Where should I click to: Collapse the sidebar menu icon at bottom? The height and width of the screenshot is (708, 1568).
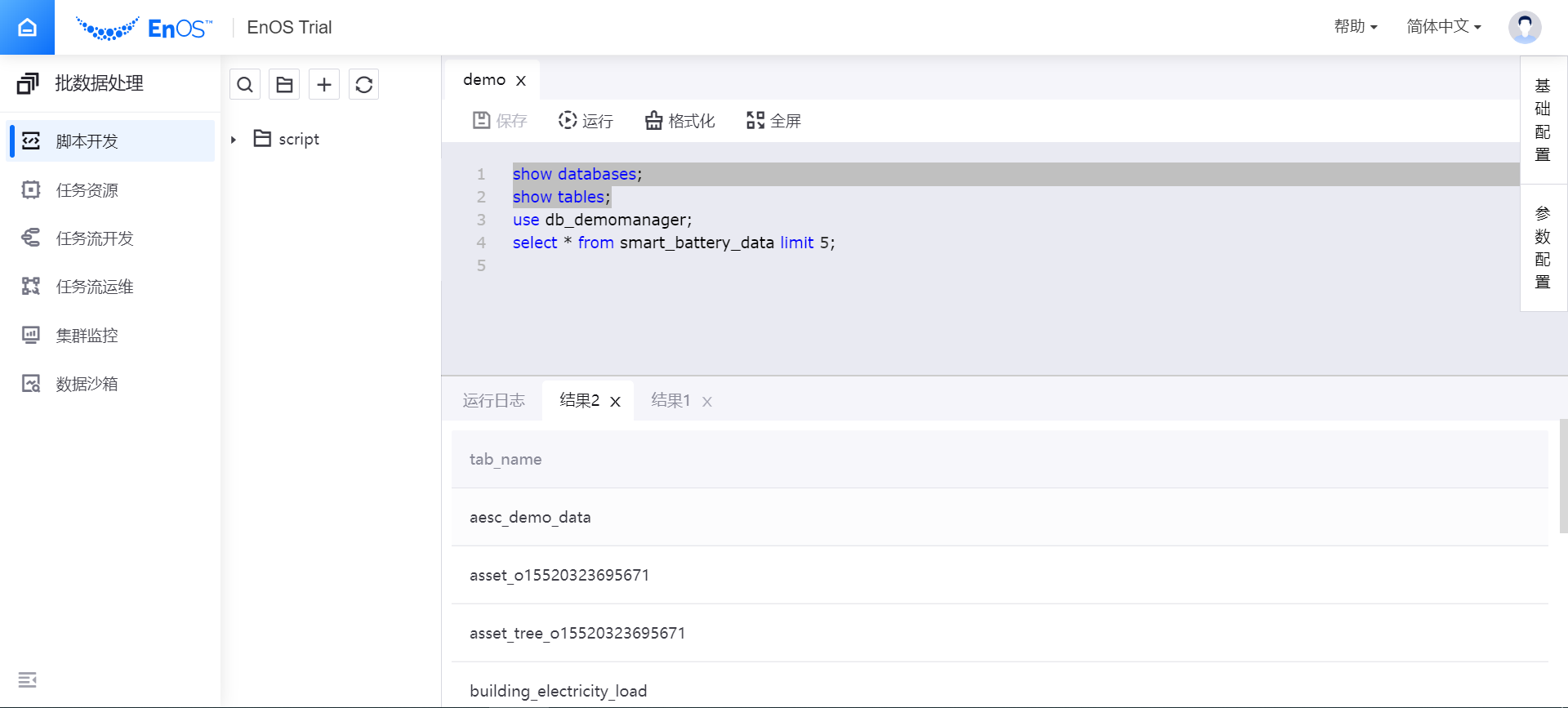point(27,679)
